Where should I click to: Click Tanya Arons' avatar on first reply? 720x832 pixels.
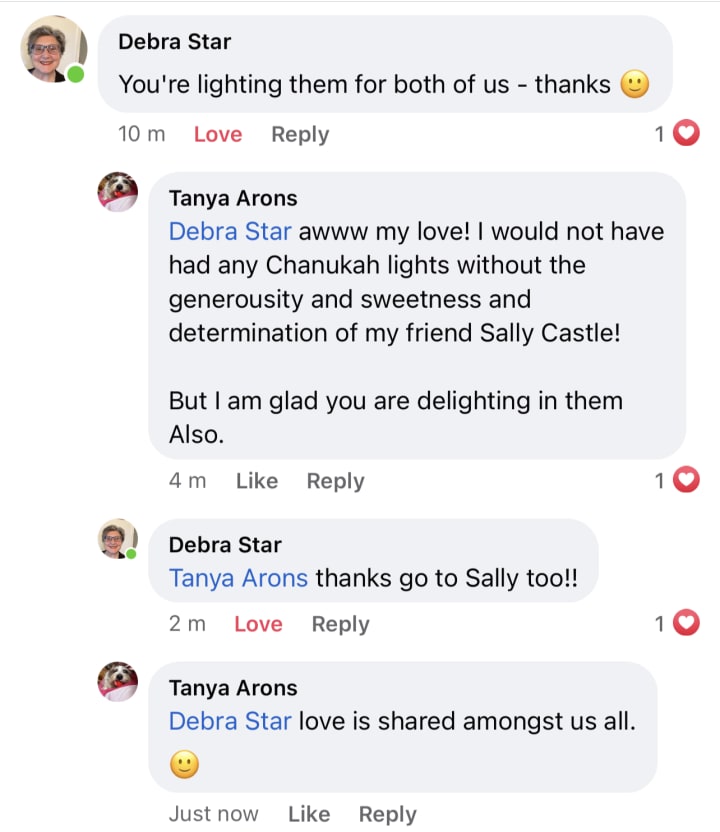117,192
